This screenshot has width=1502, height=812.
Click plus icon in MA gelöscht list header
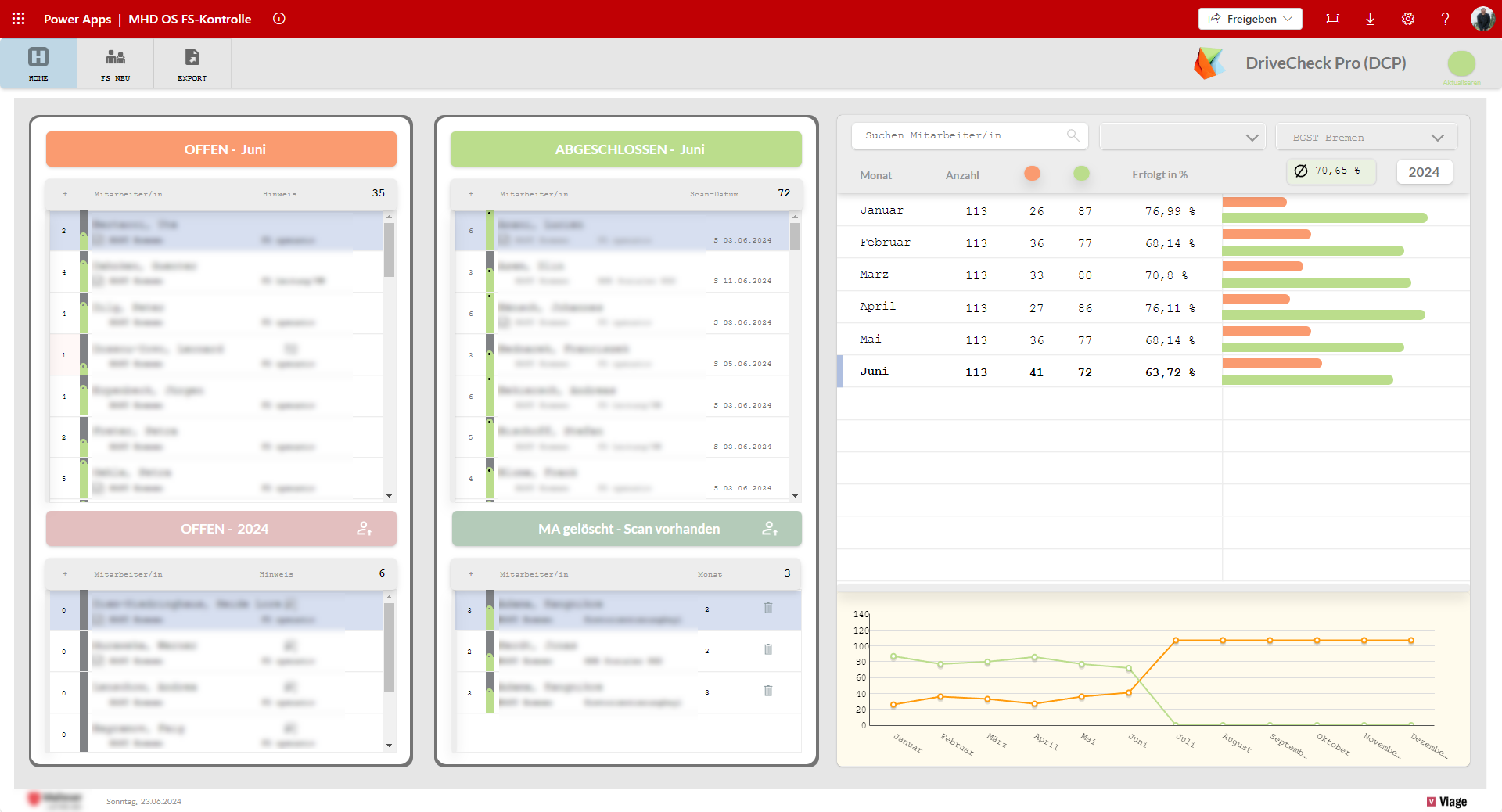(471, 574)
